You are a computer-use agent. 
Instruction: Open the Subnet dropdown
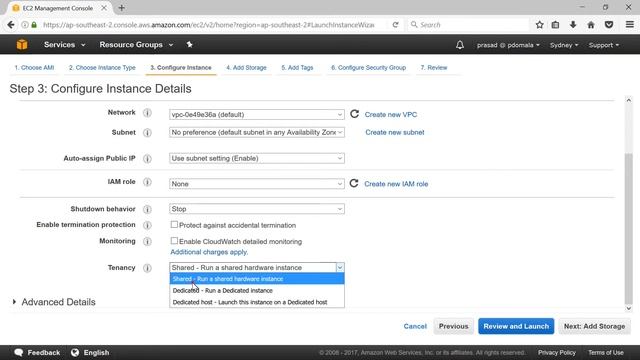click(257, 132)
